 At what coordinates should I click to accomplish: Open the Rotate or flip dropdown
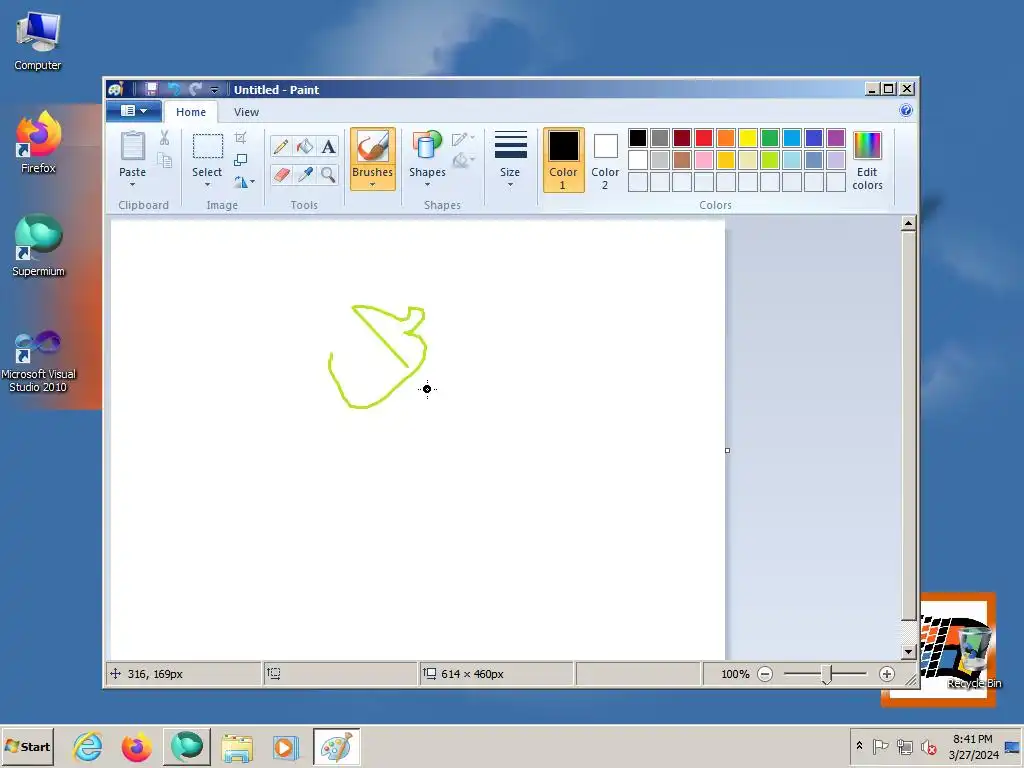point(244,182)
